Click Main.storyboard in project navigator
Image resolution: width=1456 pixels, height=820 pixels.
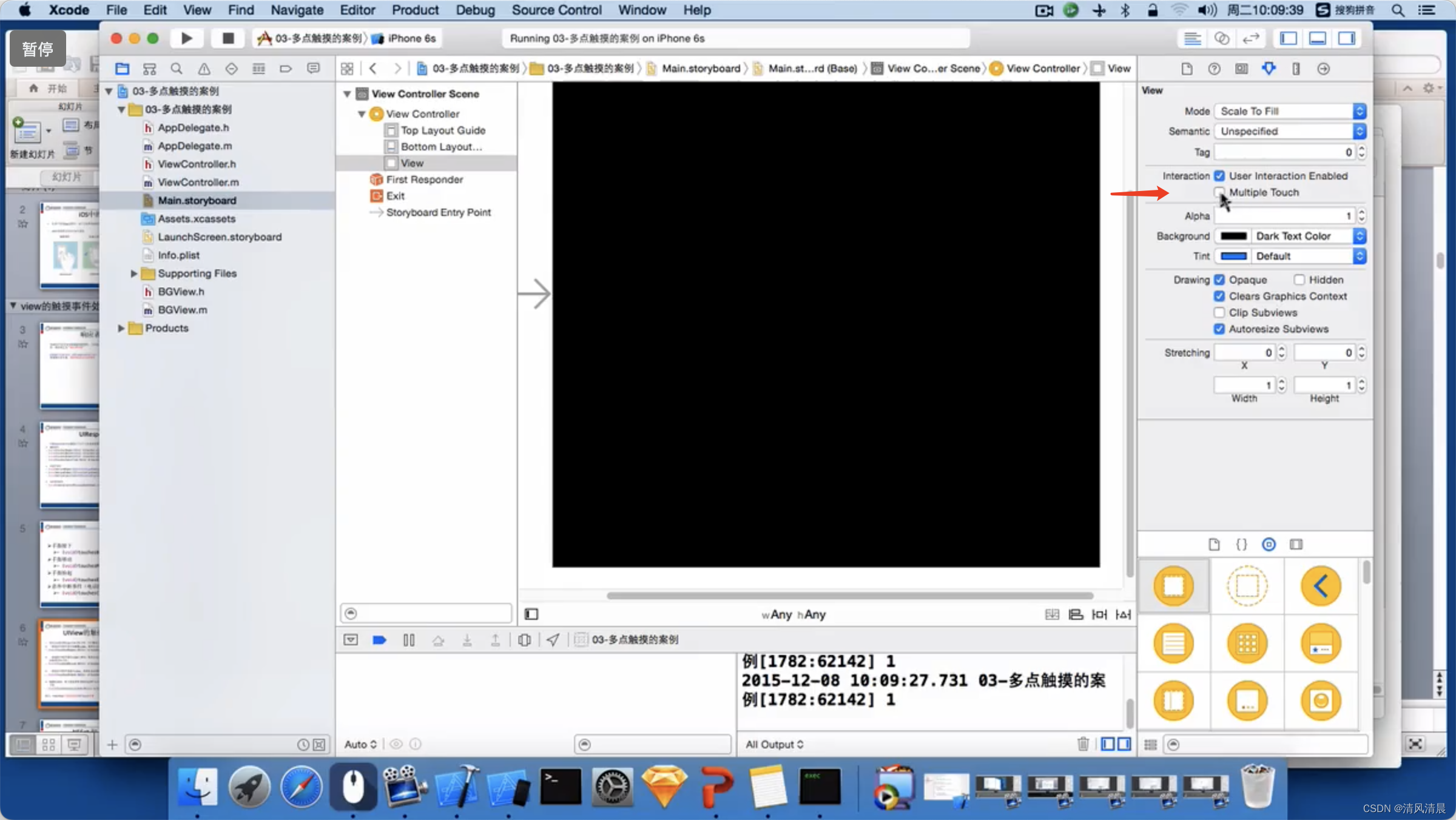197,200
